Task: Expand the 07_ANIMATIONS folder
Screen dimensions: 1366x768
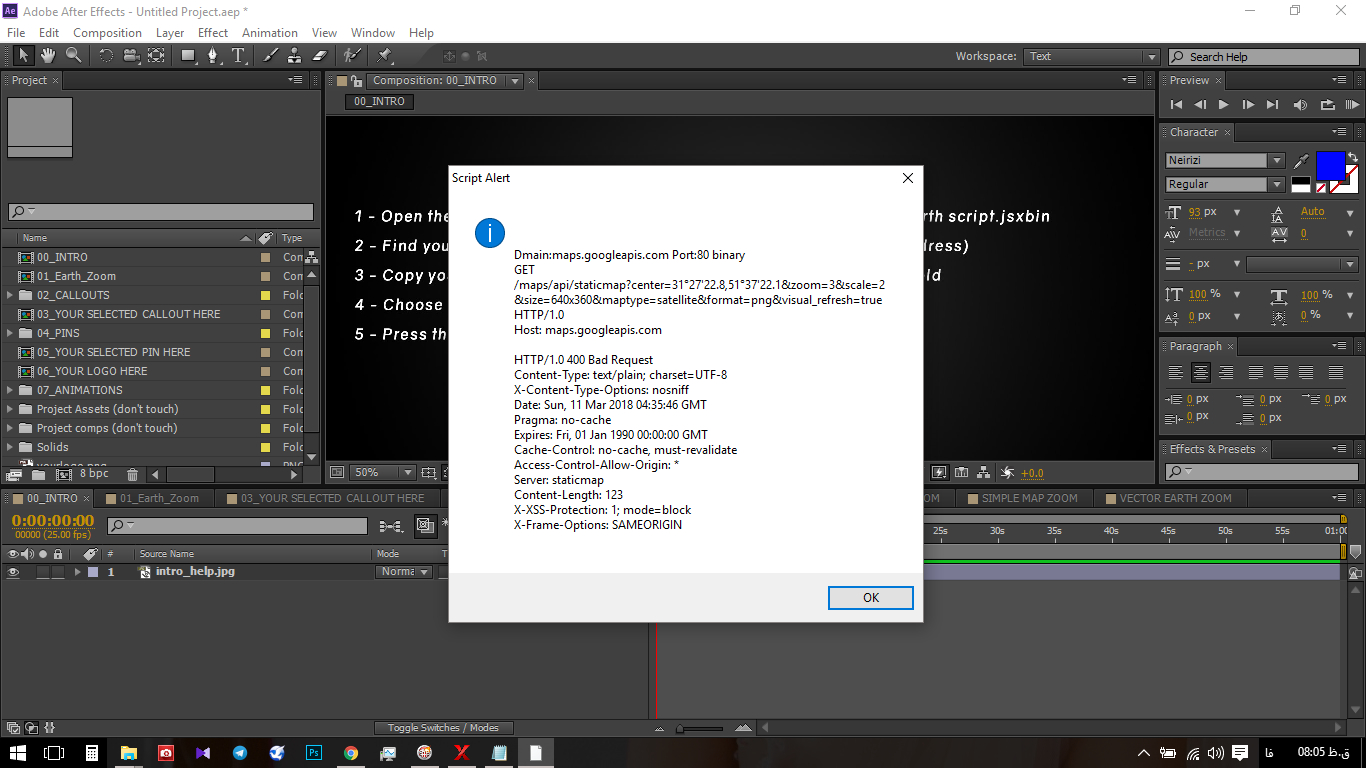Action: click(10, 390)
